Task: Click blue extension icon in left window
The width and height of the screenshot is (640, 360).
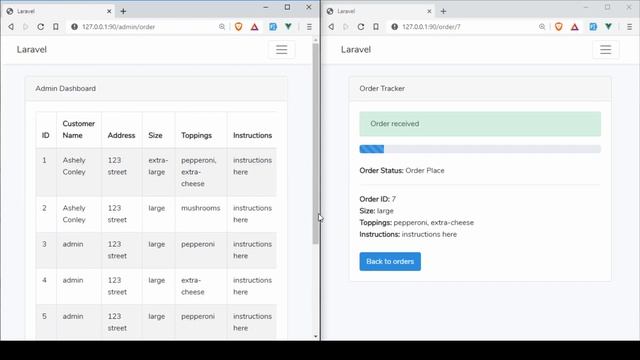Action: 273,27
